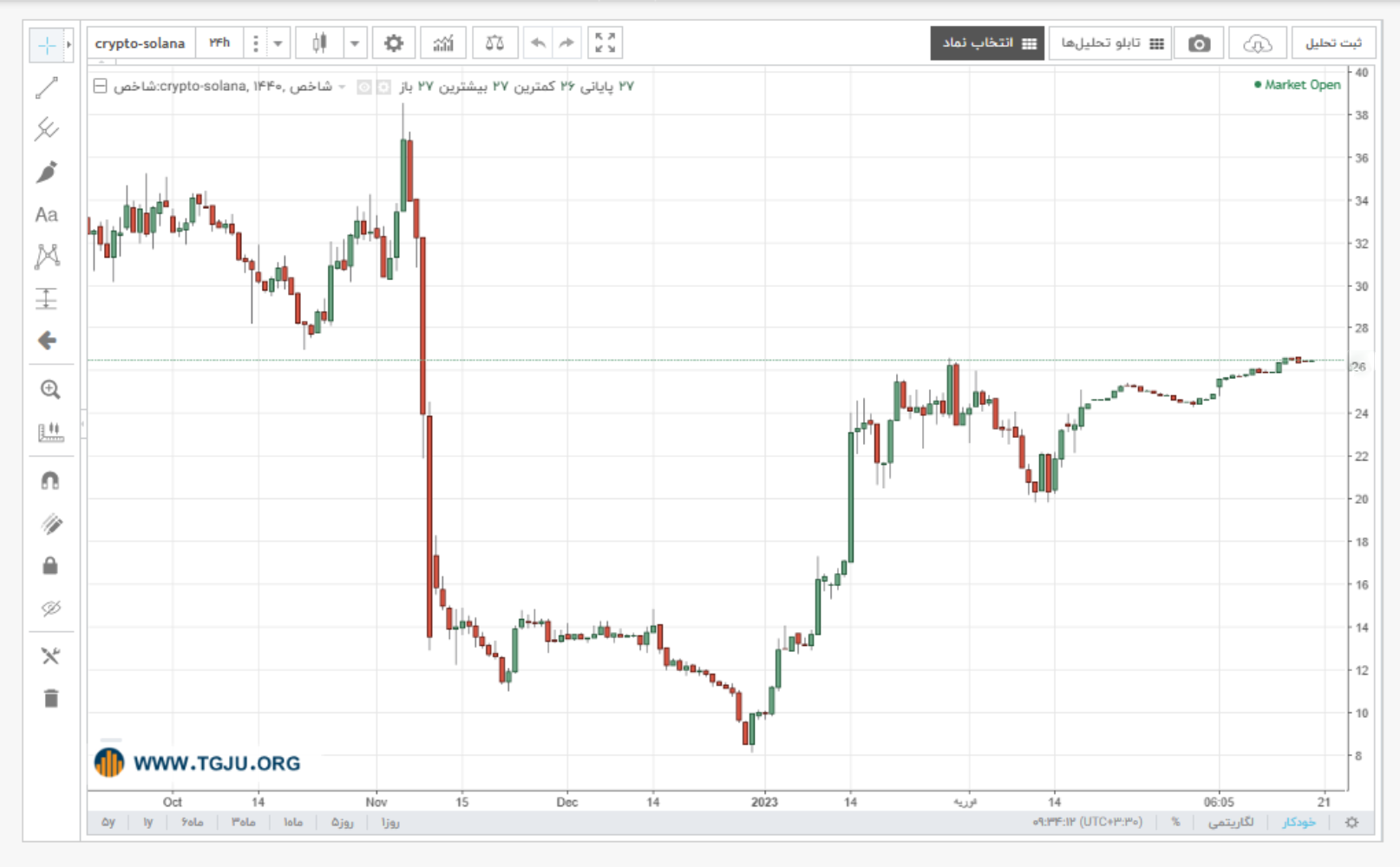Screen dimensions: 1400x867
Task: Toggle lock all drawings padlock
Action: (50, 565)
